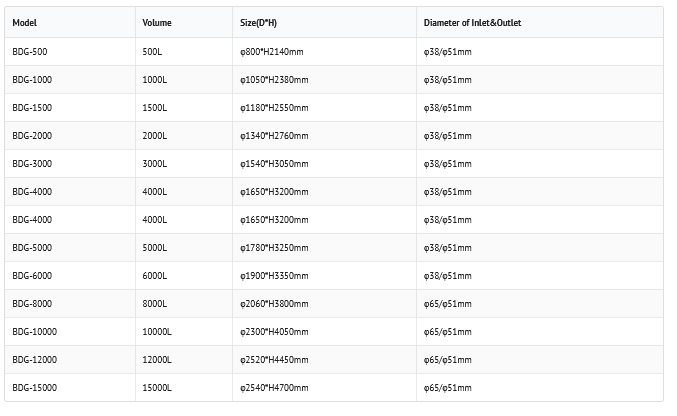Select the φ1540*H3050mm size cell
677x416 pixels.
pyautogui.click(x=275, y=163)
